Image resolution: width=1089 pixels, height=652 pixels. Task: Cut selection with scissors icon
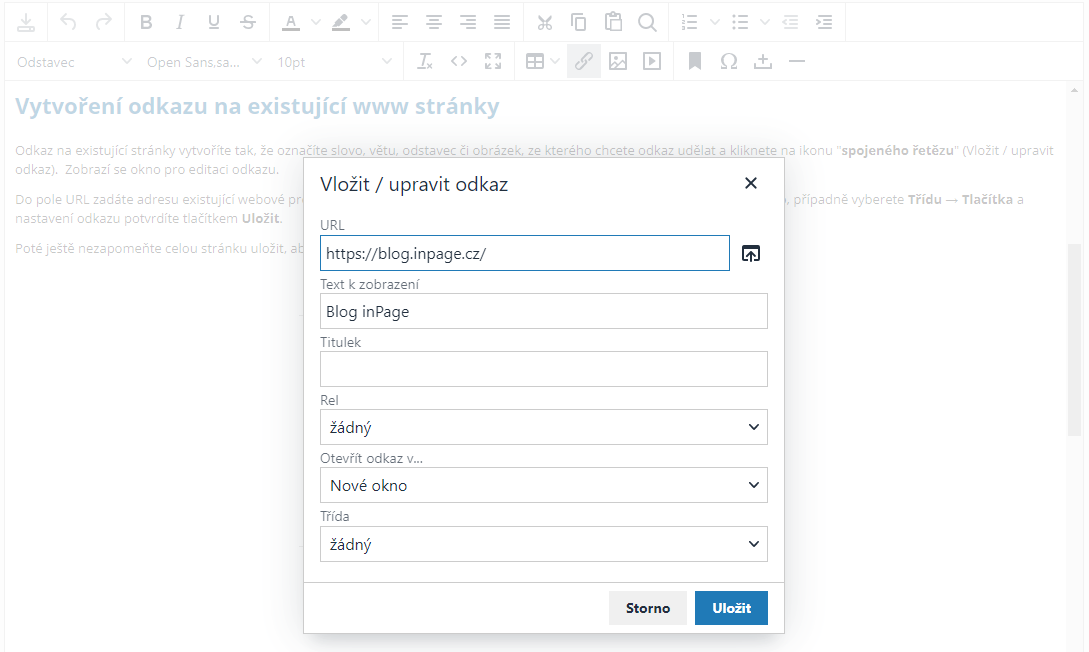[x=545, y=22]
